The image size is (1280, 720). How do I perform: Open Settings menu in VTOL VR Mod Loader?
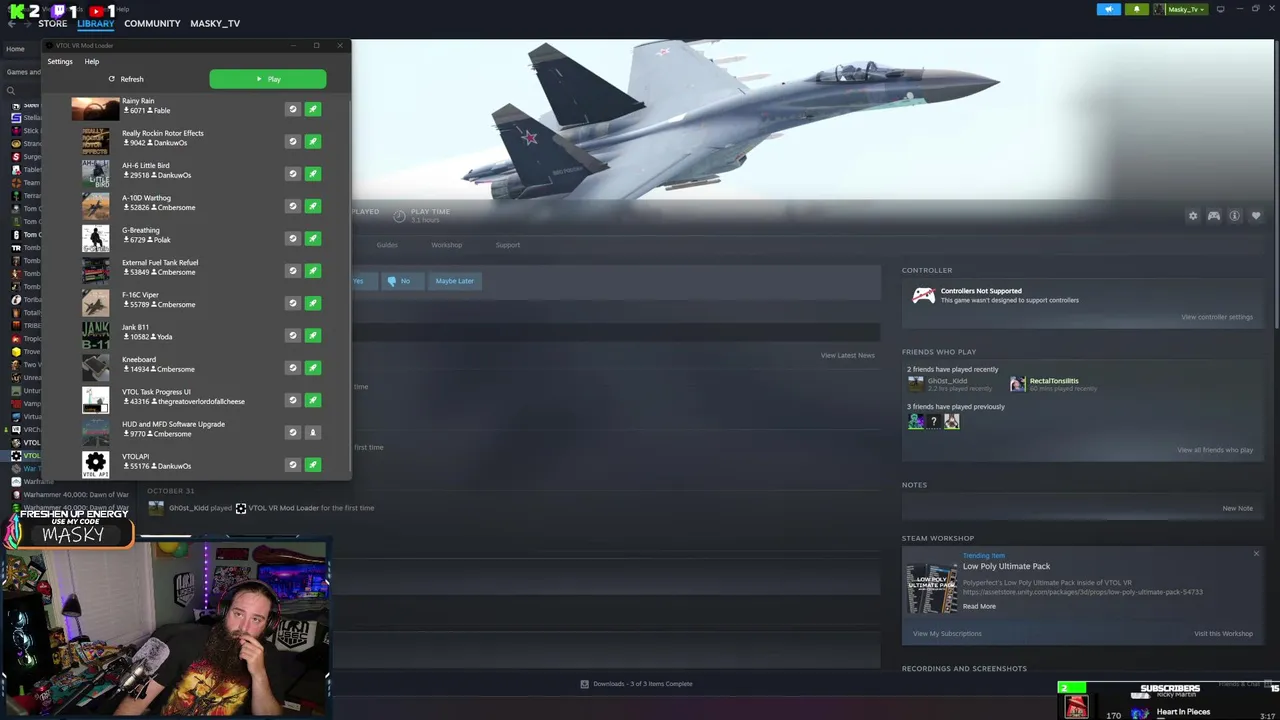point(60,62)
